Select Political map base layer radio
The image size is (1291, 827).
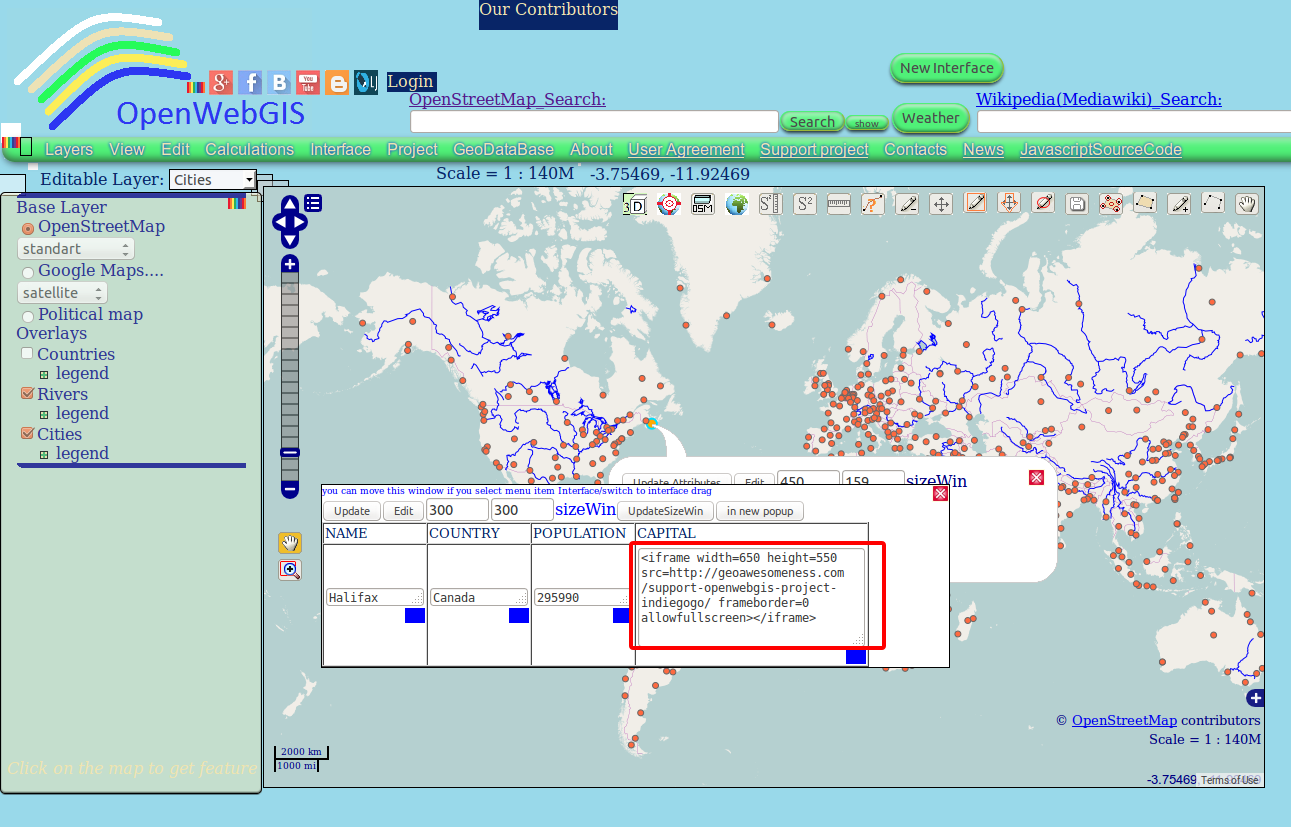click(x=28, y=316)
